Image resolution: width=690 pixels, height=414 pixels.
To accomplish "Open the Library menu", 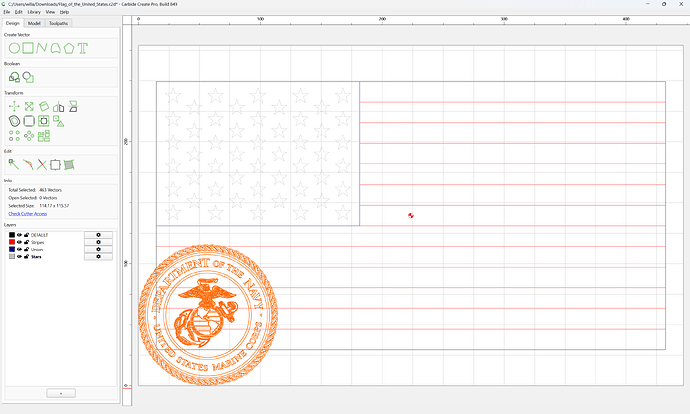I will (34, 12).
